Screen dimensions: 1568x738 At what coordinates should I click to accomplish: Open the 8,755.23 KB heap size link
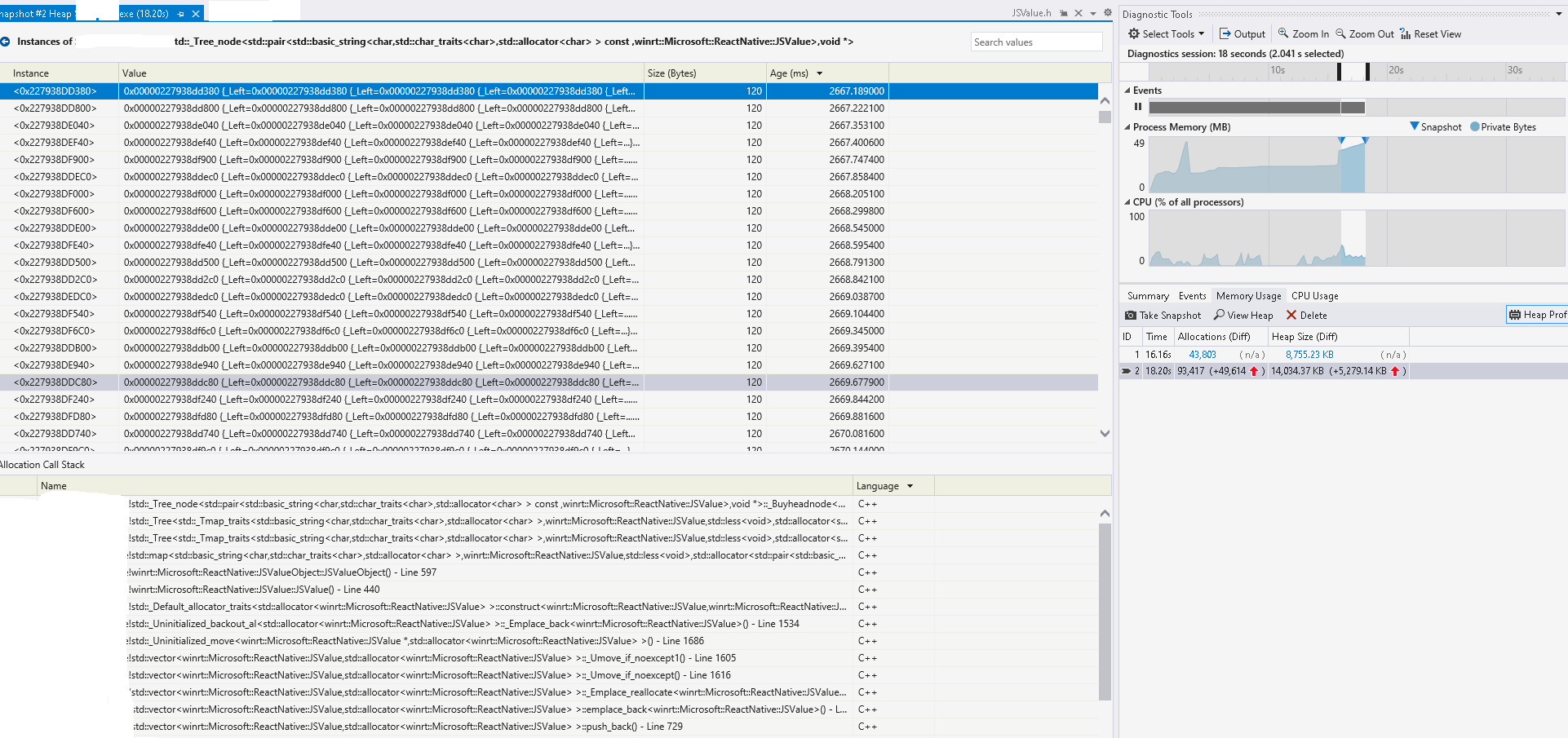[1309, 355]
